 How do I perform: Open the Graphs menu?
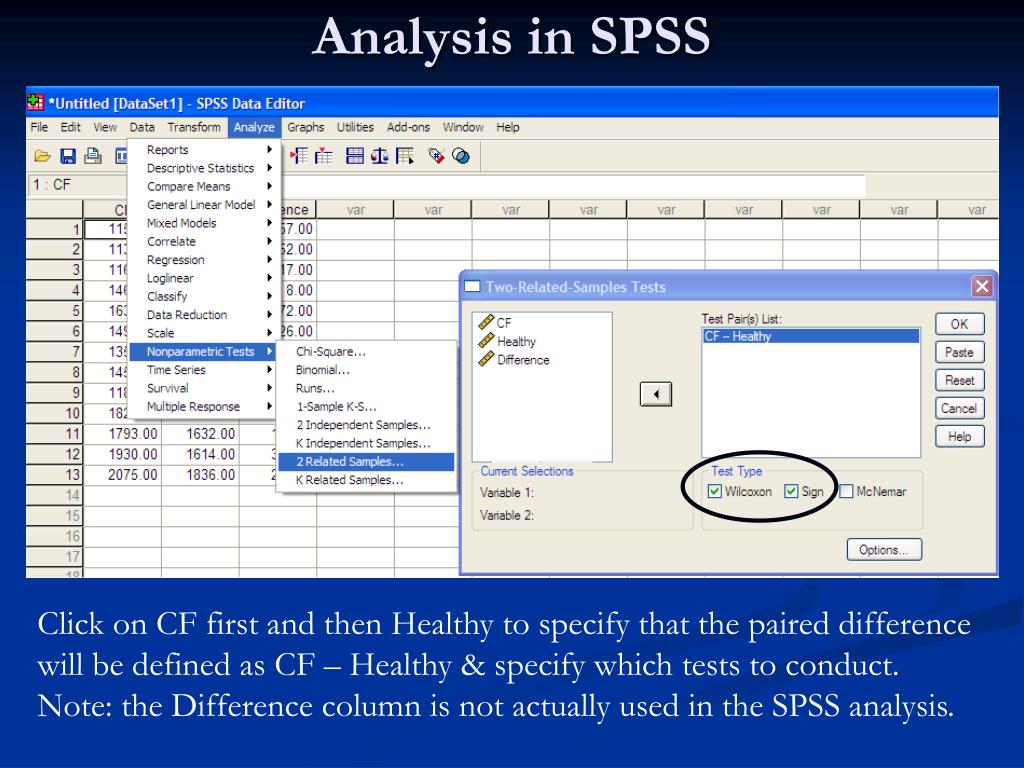pyautogui.click(x=306, y=127)
